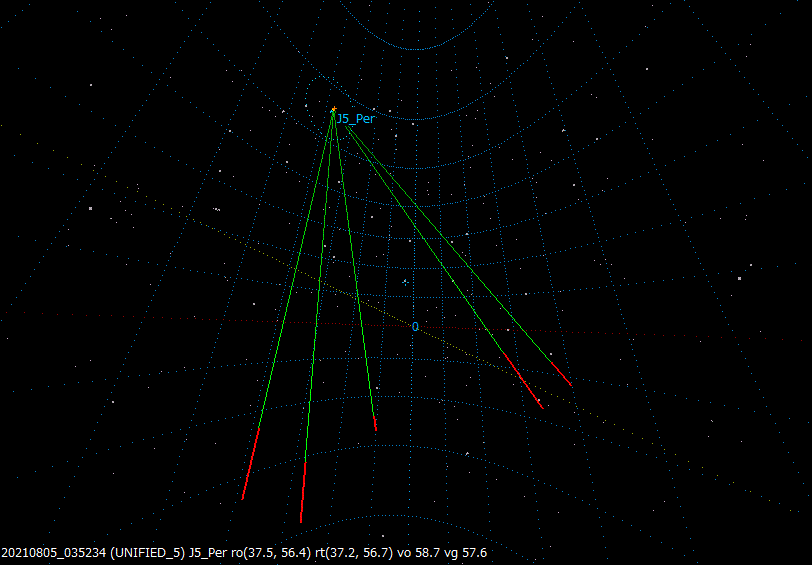Click the vg 57.6 velocity value
812x565 pixels.
coord(465,553)
